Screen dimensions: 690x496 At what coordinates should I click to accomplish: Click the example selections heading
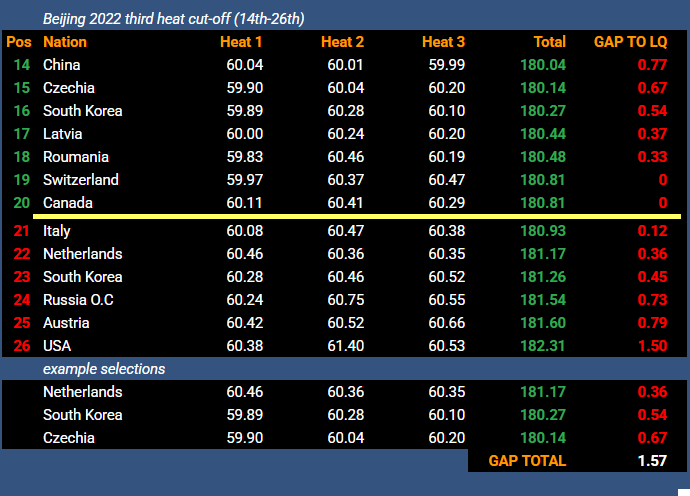point(104,369)
